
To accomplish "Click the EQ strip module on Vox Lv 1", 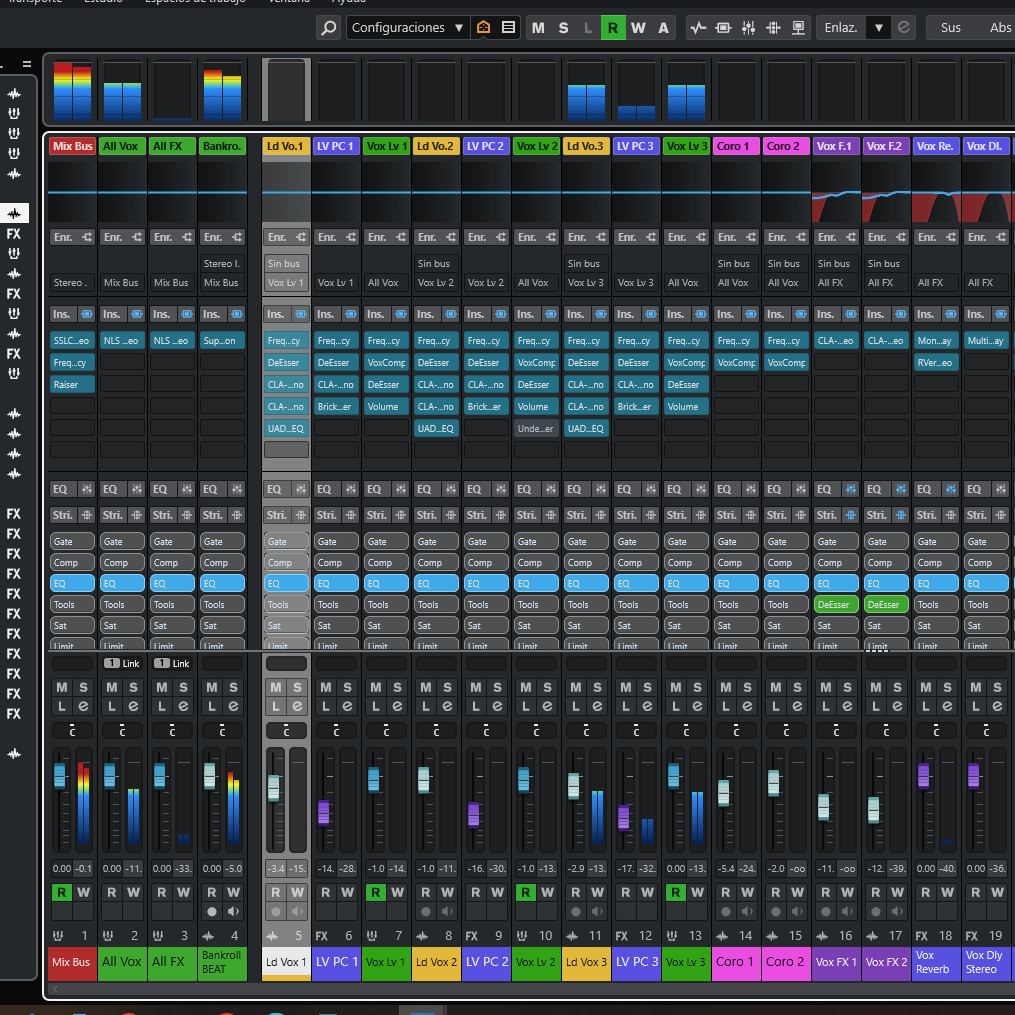I will (x=386, y=583).
